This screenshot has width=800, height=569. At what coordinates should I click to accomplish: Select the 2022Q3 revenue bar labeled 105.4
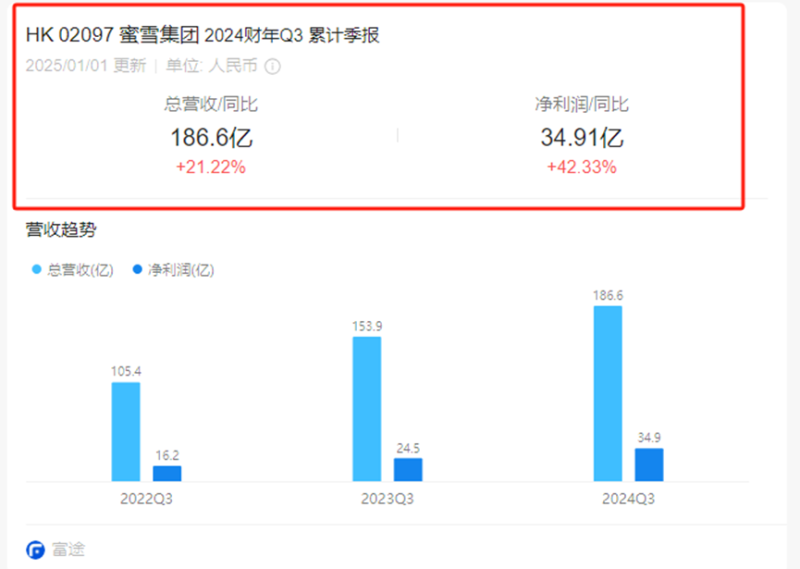click(x=126, y=431)
